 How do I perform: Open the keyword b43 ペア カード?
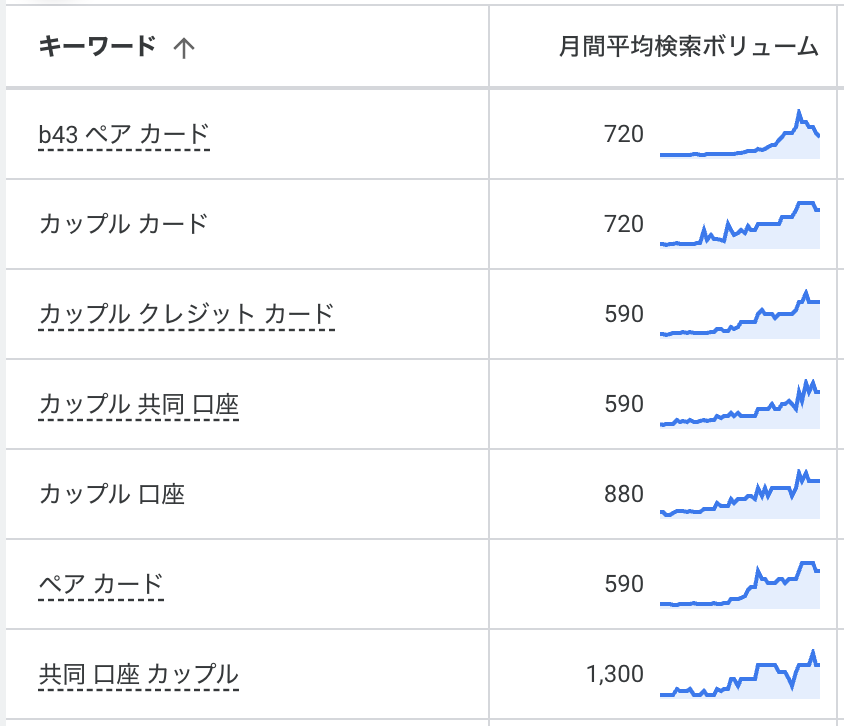(x=124, y=134)
